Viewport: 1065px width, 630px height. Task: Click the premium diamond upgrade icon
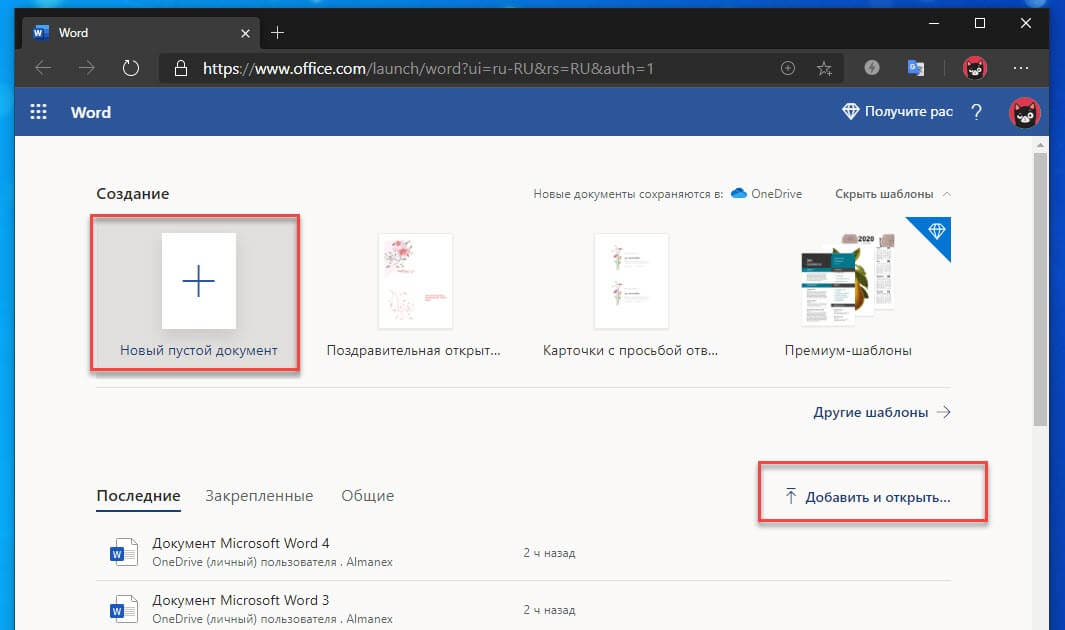point(850,112)
